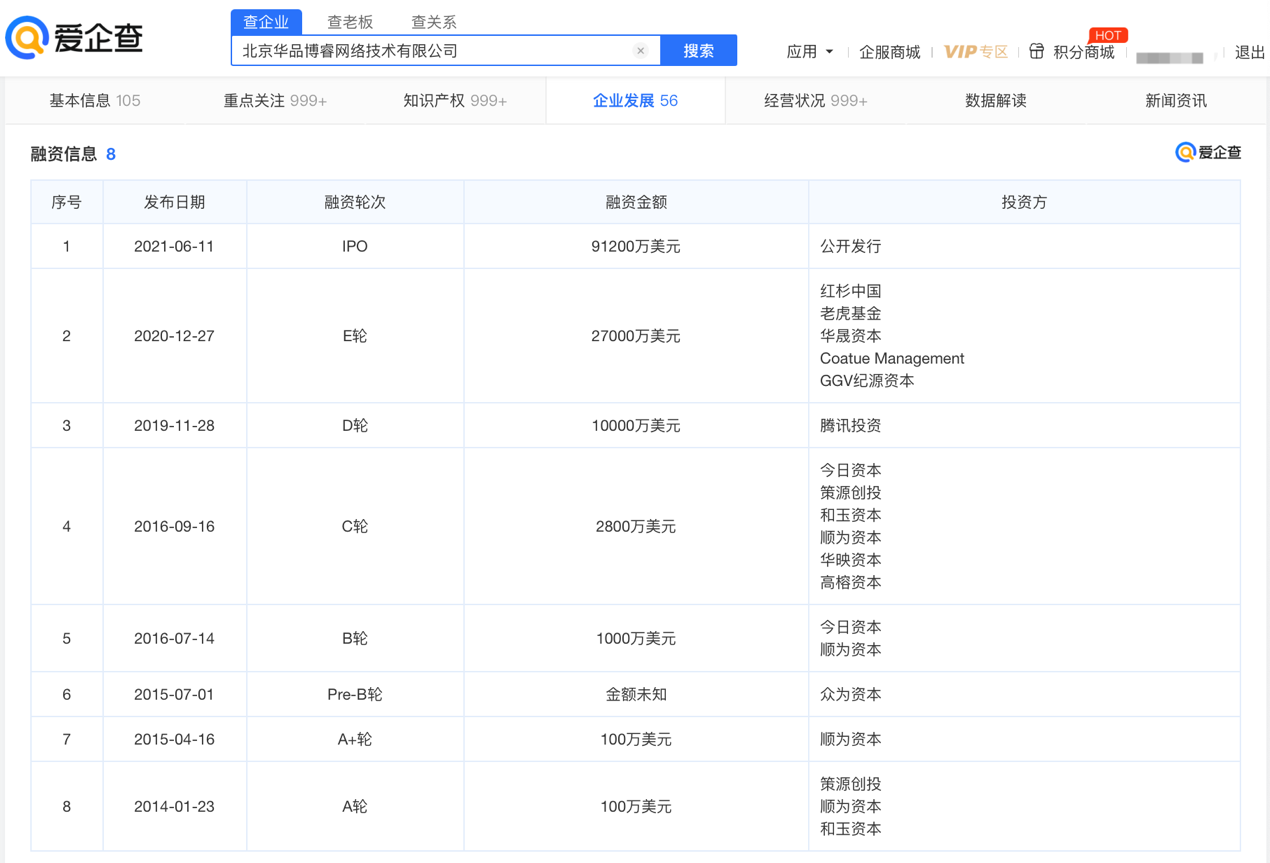Click the D轮 round cell
Screen dimensions: 1270x863
pos(355,426)
